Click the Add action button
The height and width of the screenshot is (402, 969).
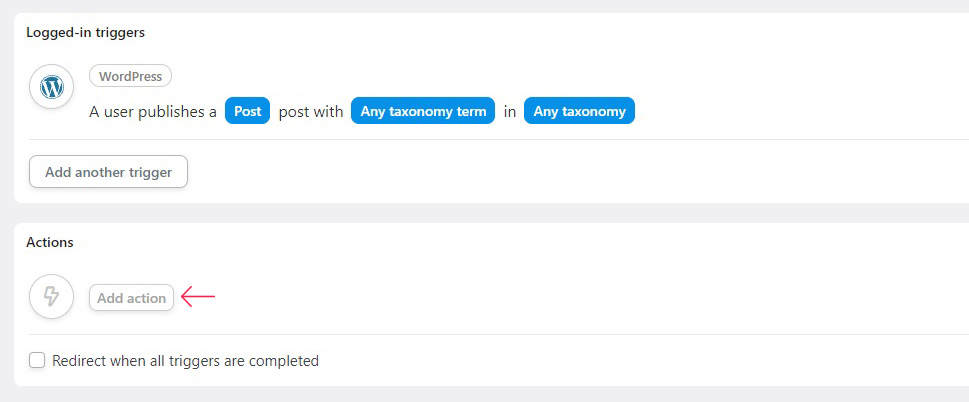(x=132, y=298)
